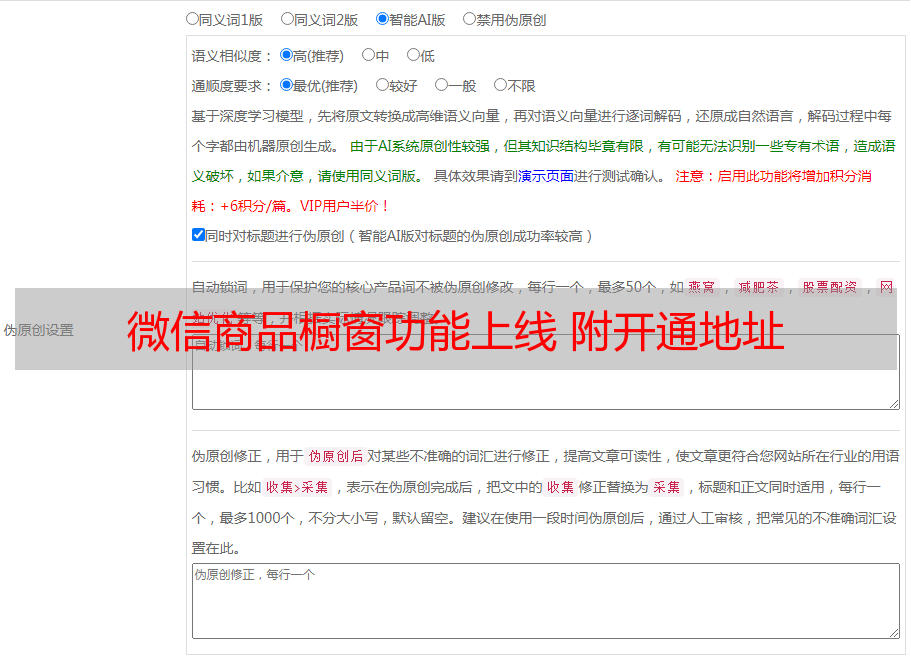Viewport: 911px width, 658px height.
Task: Click the red 注意 points warning text
Action: [532, 191]
